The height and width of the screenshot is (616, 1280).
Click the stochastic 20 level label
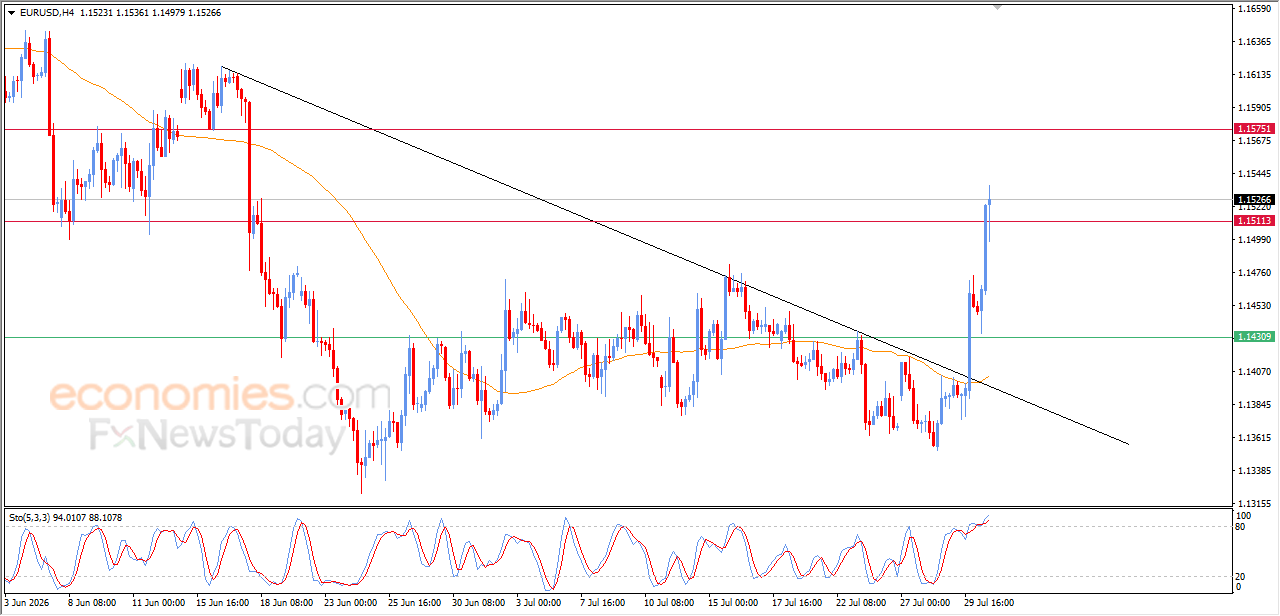[1241, 576]
